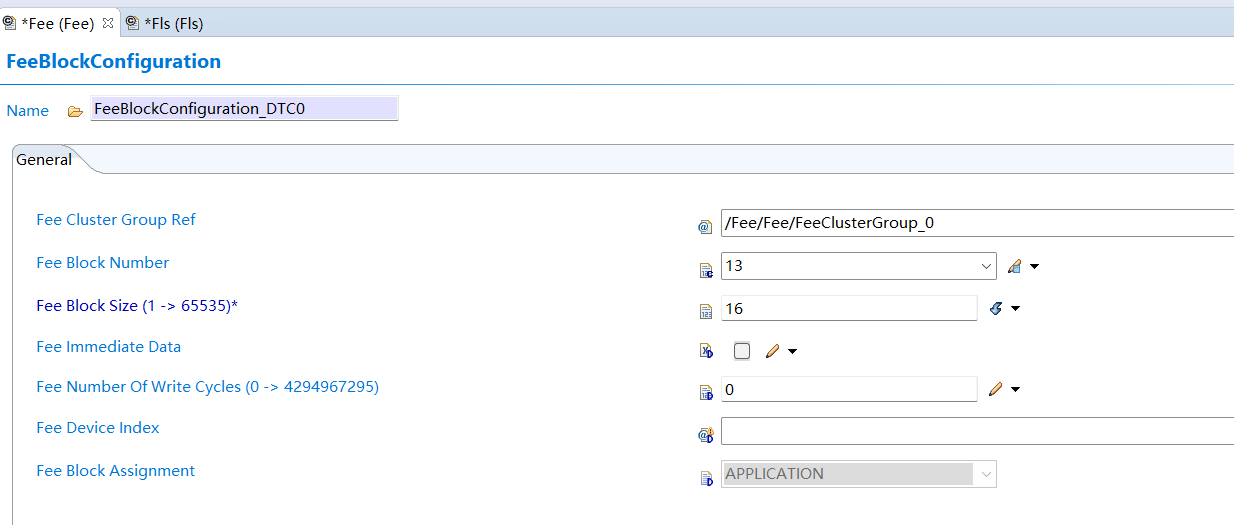Click the reference icon left of Fee Device Index
1234x525 pixels.
pyautogui.click(x=706, y=434)
